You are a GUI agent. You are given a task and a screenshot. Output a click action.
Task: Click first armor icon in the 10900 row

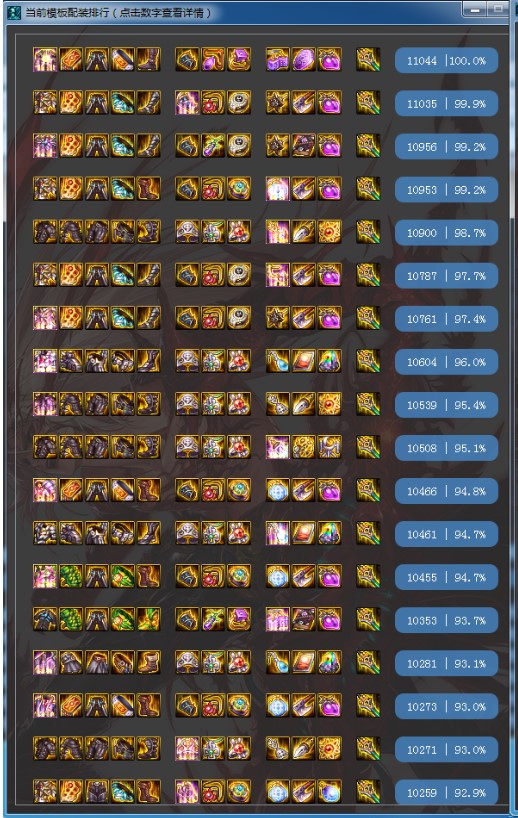tap(45, 232)
